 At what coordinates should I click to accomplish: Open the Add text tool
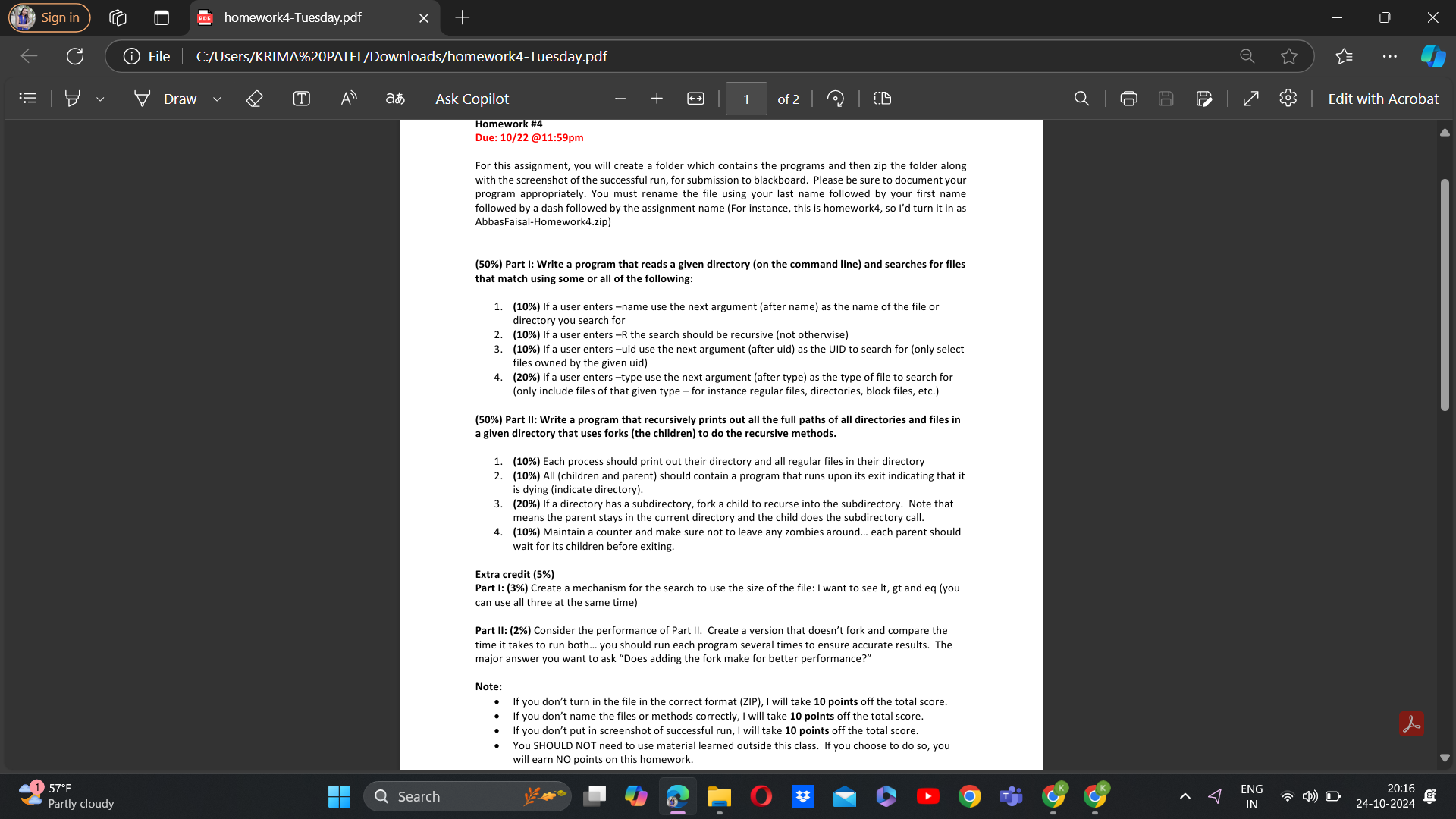(x=301, y=99)
